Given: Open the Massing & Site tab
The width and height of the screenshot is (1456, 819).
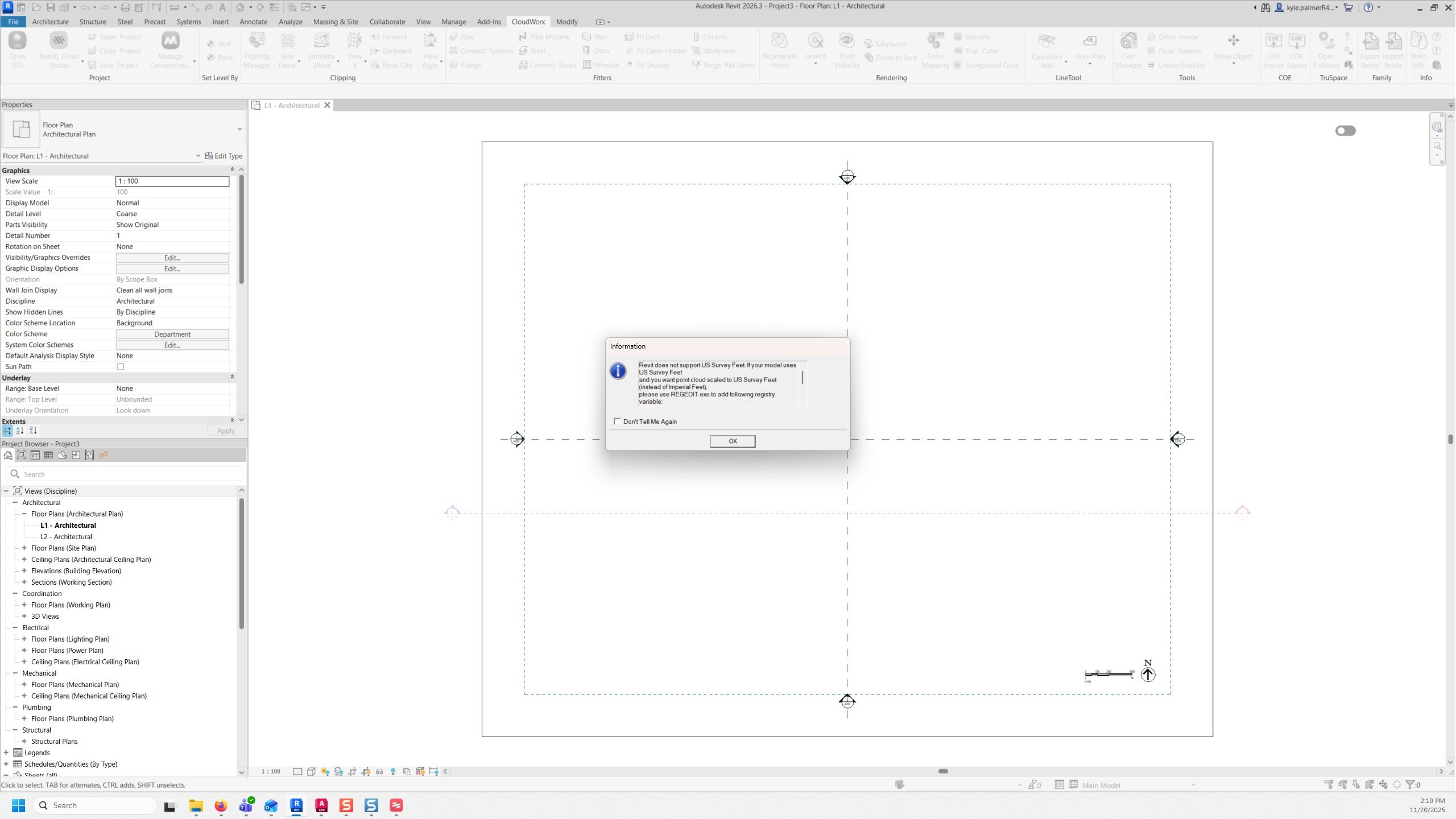Looking at the screenshot, I should pyautogui.click(x=336, y=22).
